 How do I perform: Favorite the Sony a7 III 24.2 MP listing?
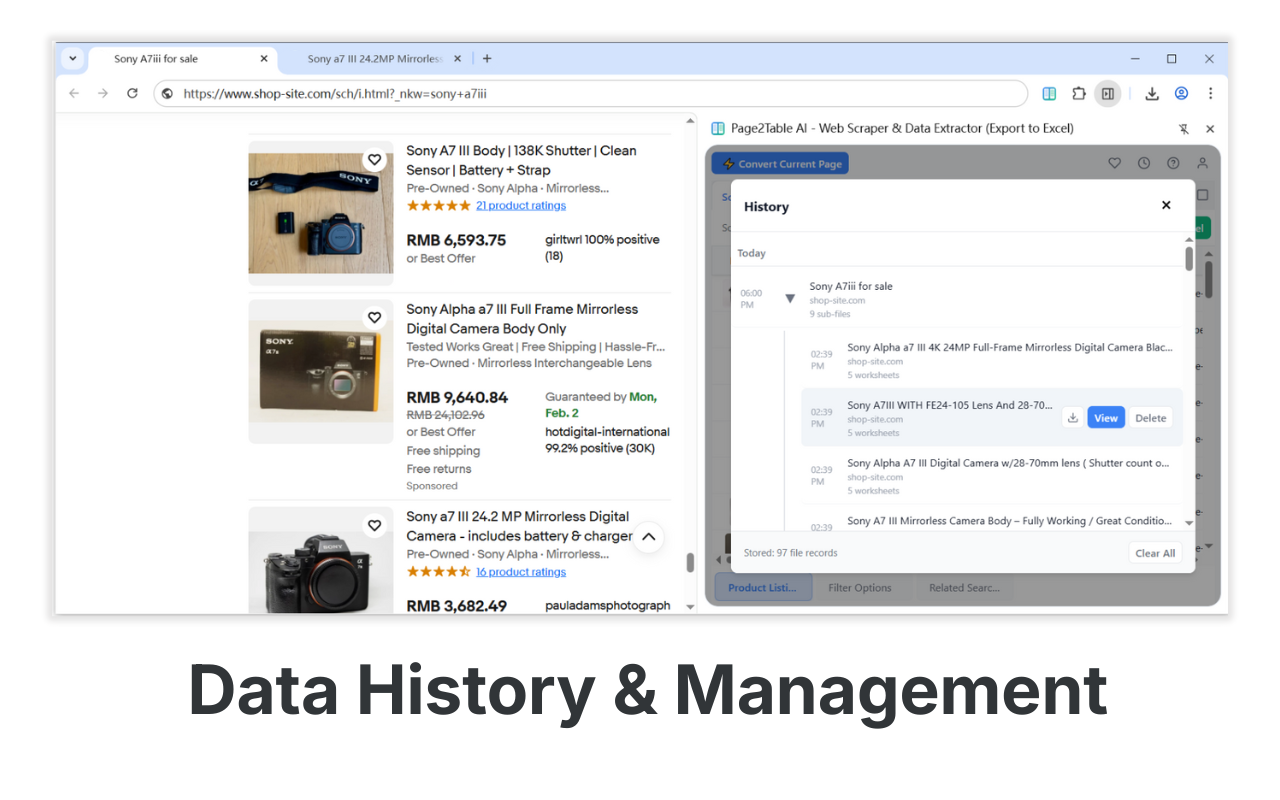tap(374, 525)
